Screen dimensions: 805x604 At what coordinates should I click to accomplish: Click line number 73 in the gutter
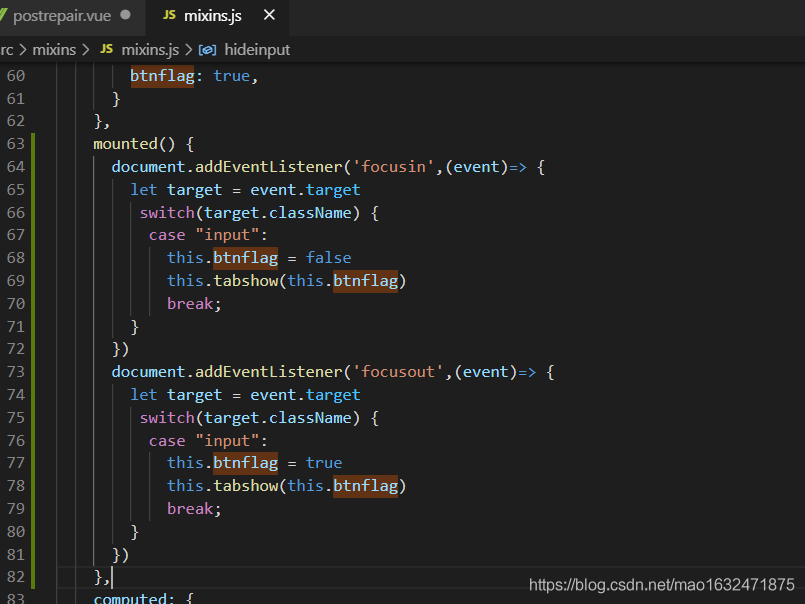(x=15, y=372)
